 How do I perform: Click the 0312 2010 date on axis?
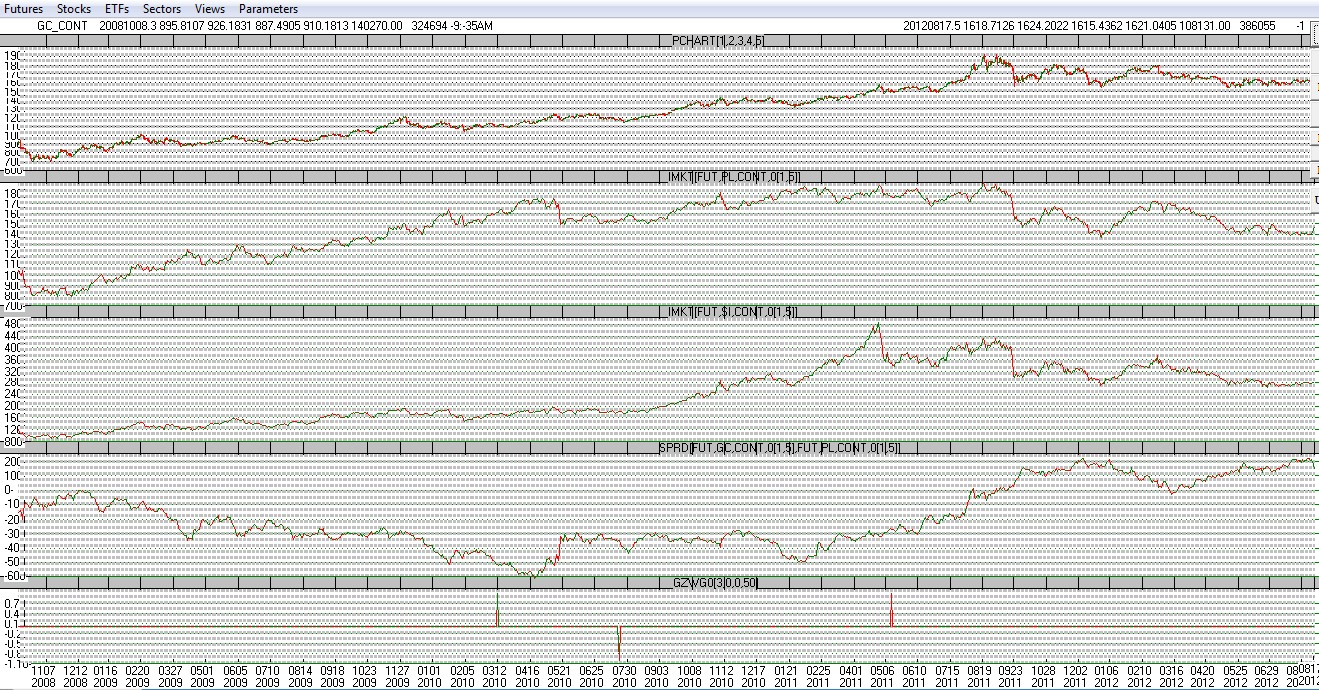click(x=495, y=676)
